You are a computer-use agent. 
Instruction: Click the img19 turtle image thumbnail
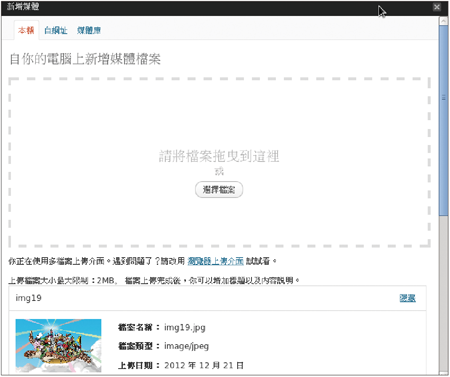click(x=58, y=346)
